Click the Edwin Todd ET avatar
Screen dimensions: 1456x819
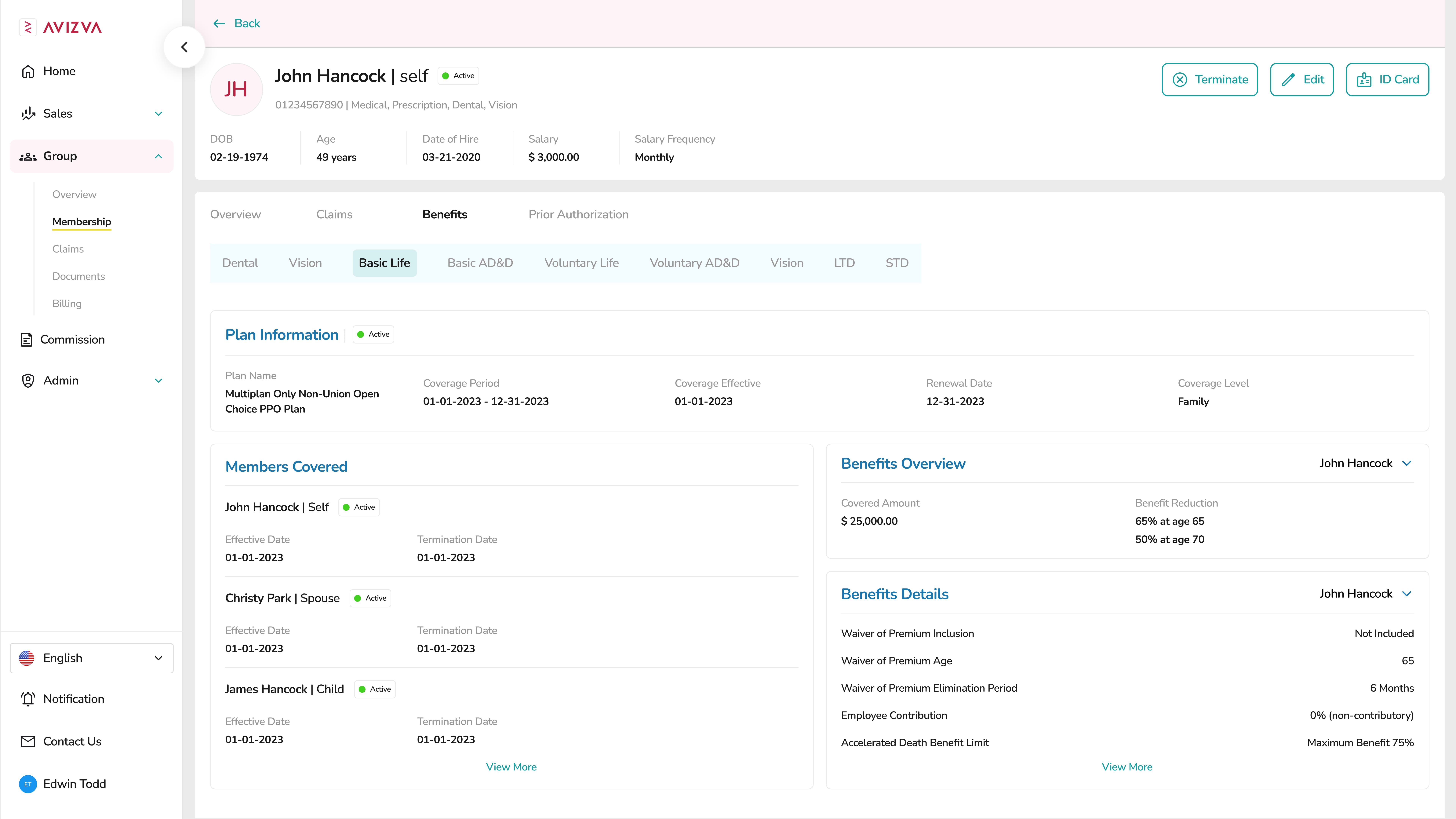28,784
